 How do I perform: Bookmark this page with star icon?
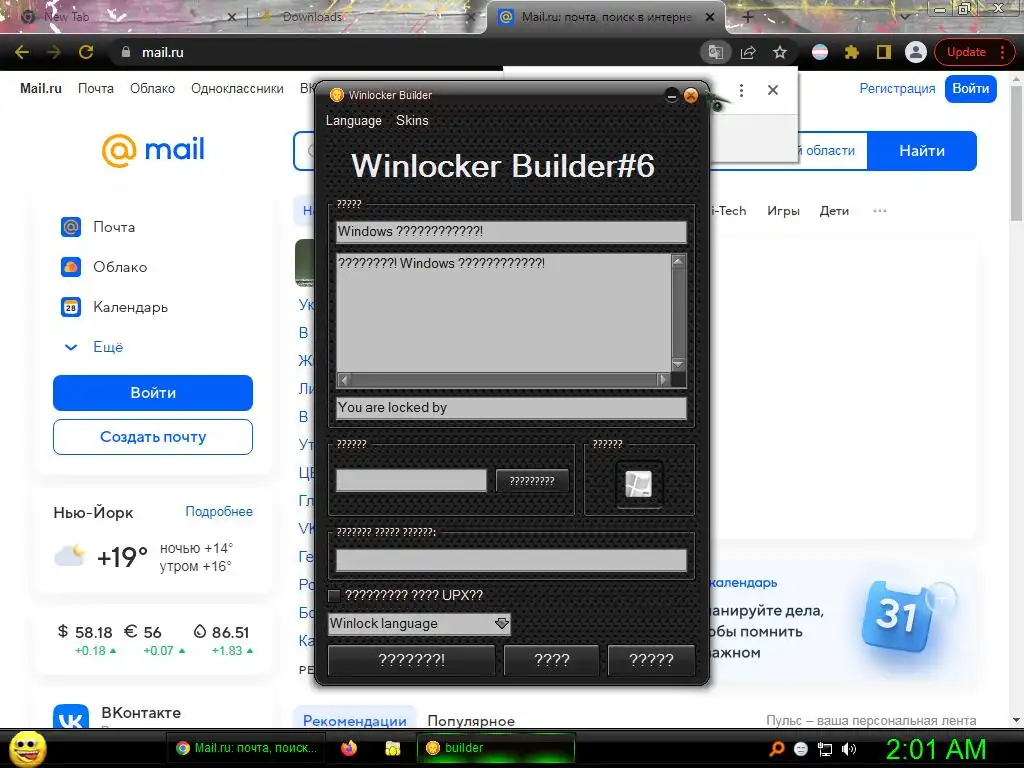(x=780, y=52)
